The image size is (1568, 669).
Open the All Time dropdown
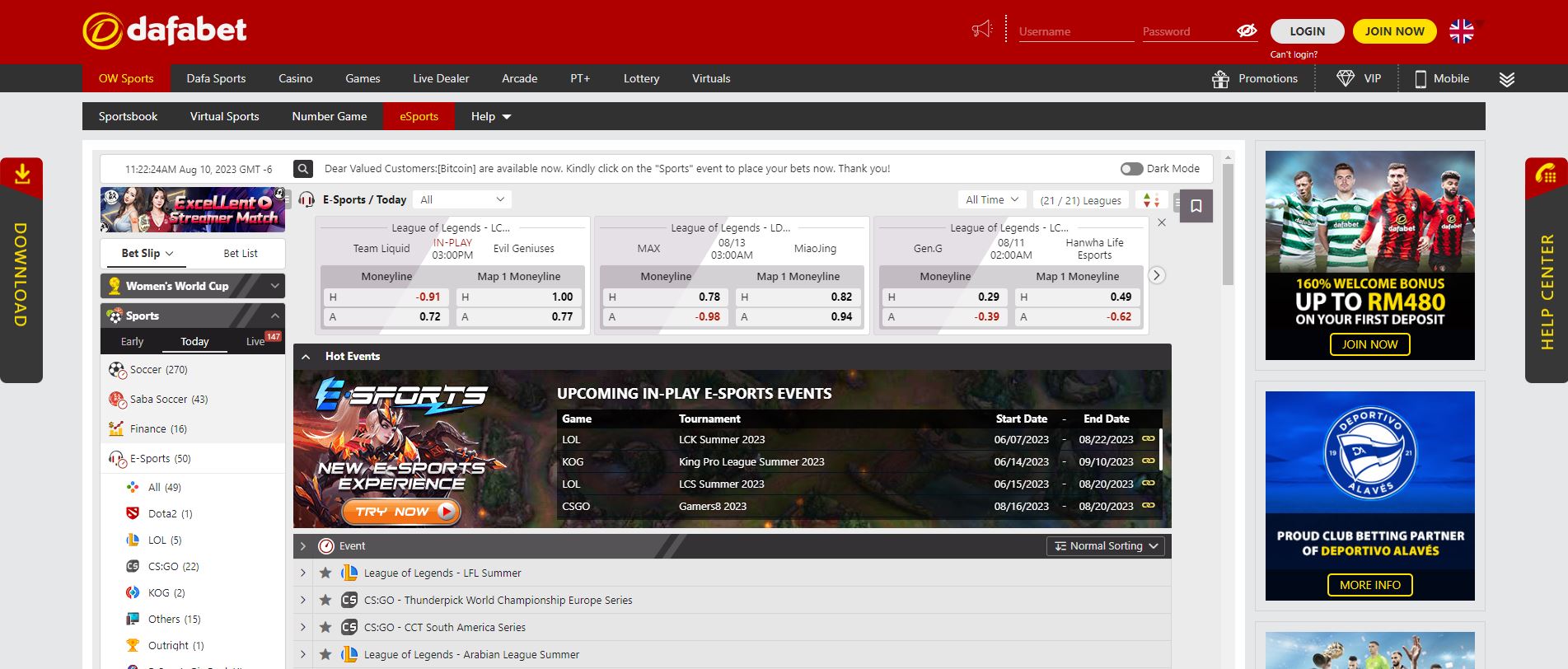[992, 200]
